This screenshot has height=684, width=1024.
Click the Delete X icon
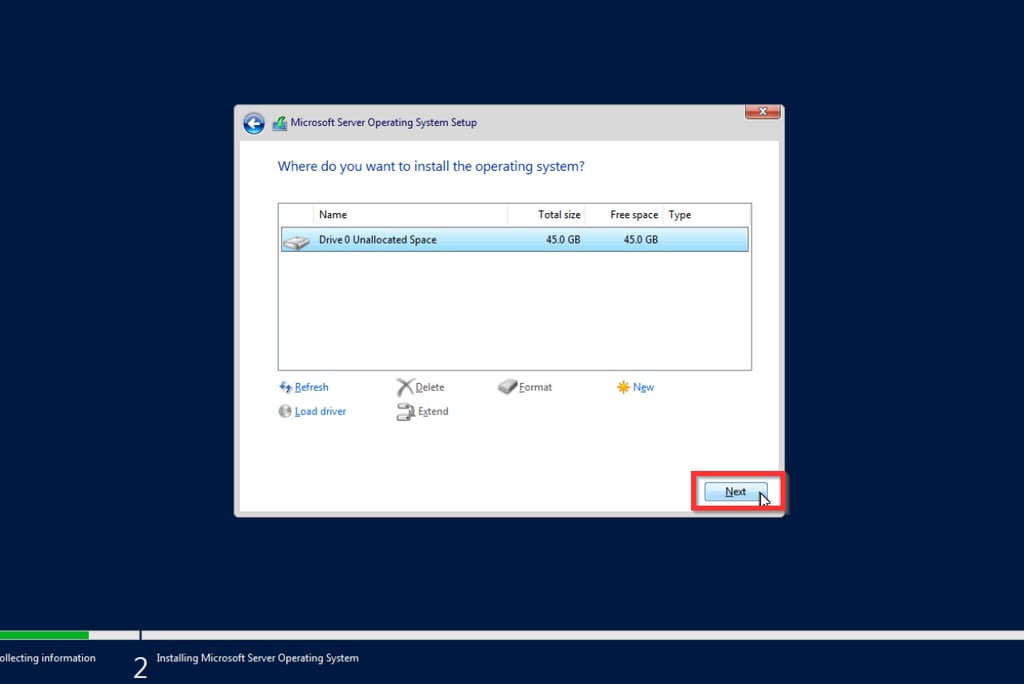(405, 387)
